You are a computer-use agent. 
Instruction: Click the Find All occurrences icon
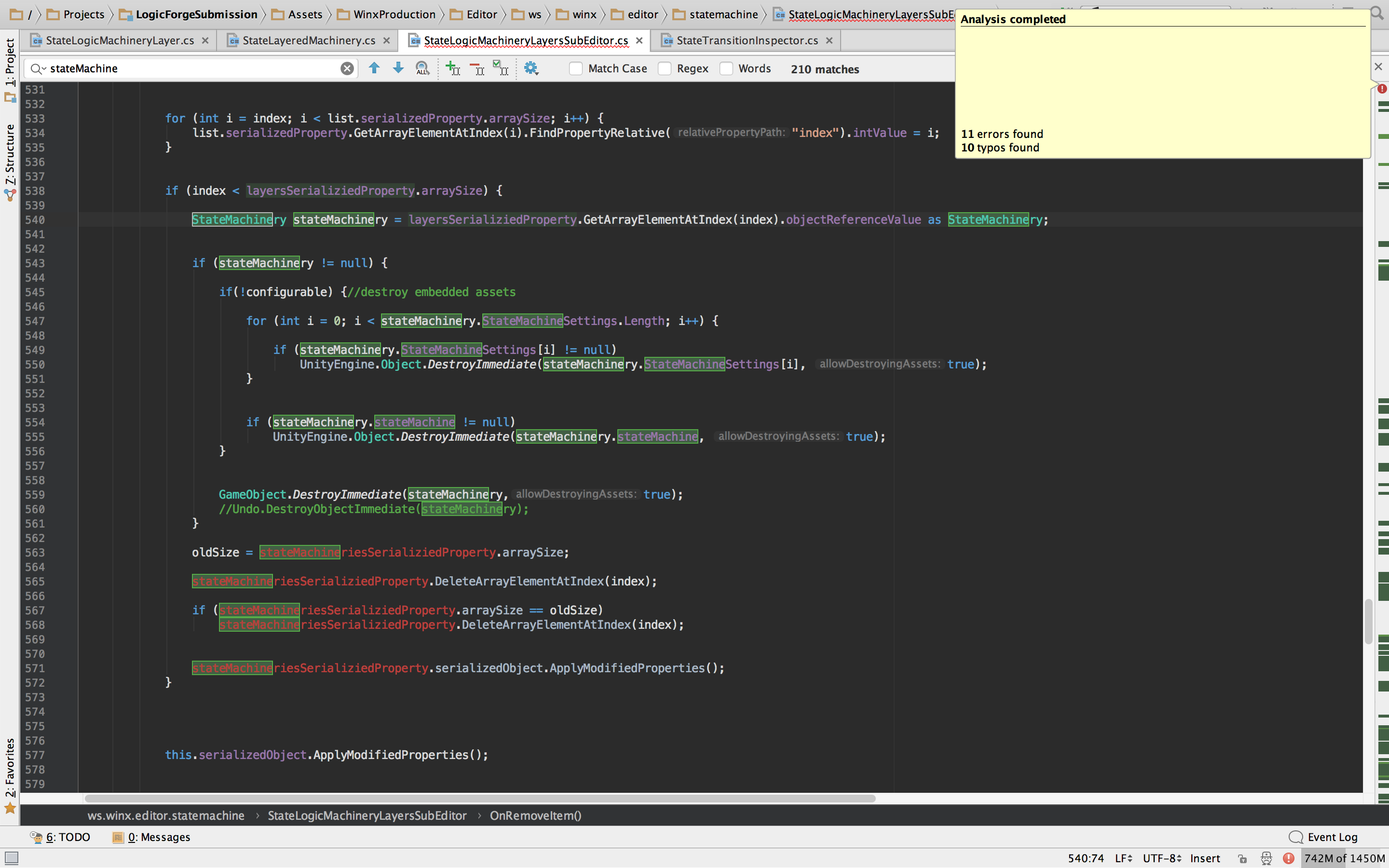point(422,68)
